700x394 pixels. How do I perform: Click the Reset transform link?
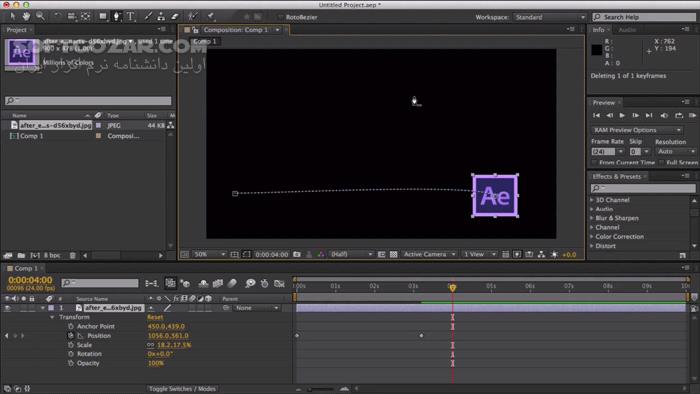coord(155,317)
